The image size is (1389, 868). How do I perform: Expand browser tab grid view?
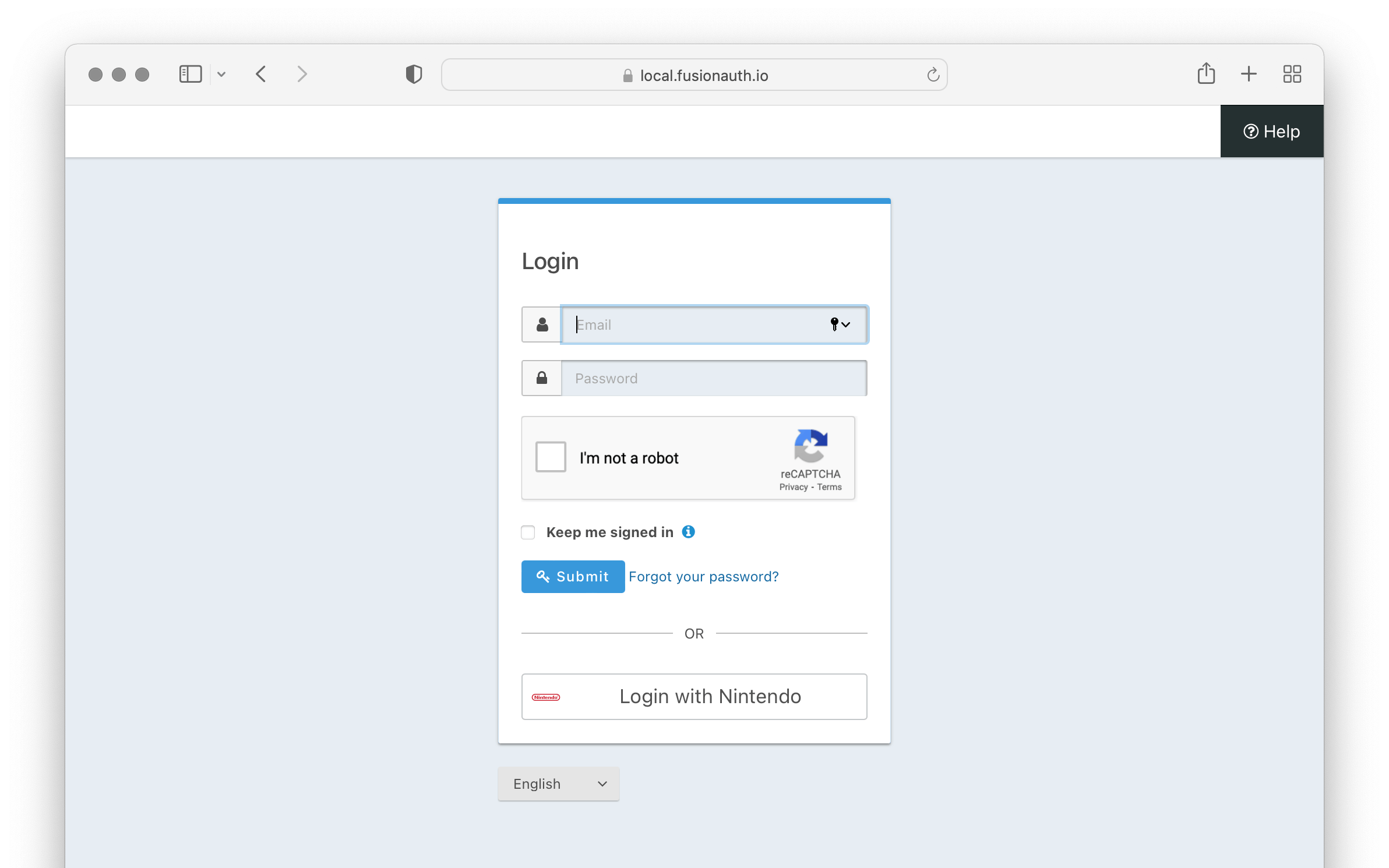(1291, 74)
